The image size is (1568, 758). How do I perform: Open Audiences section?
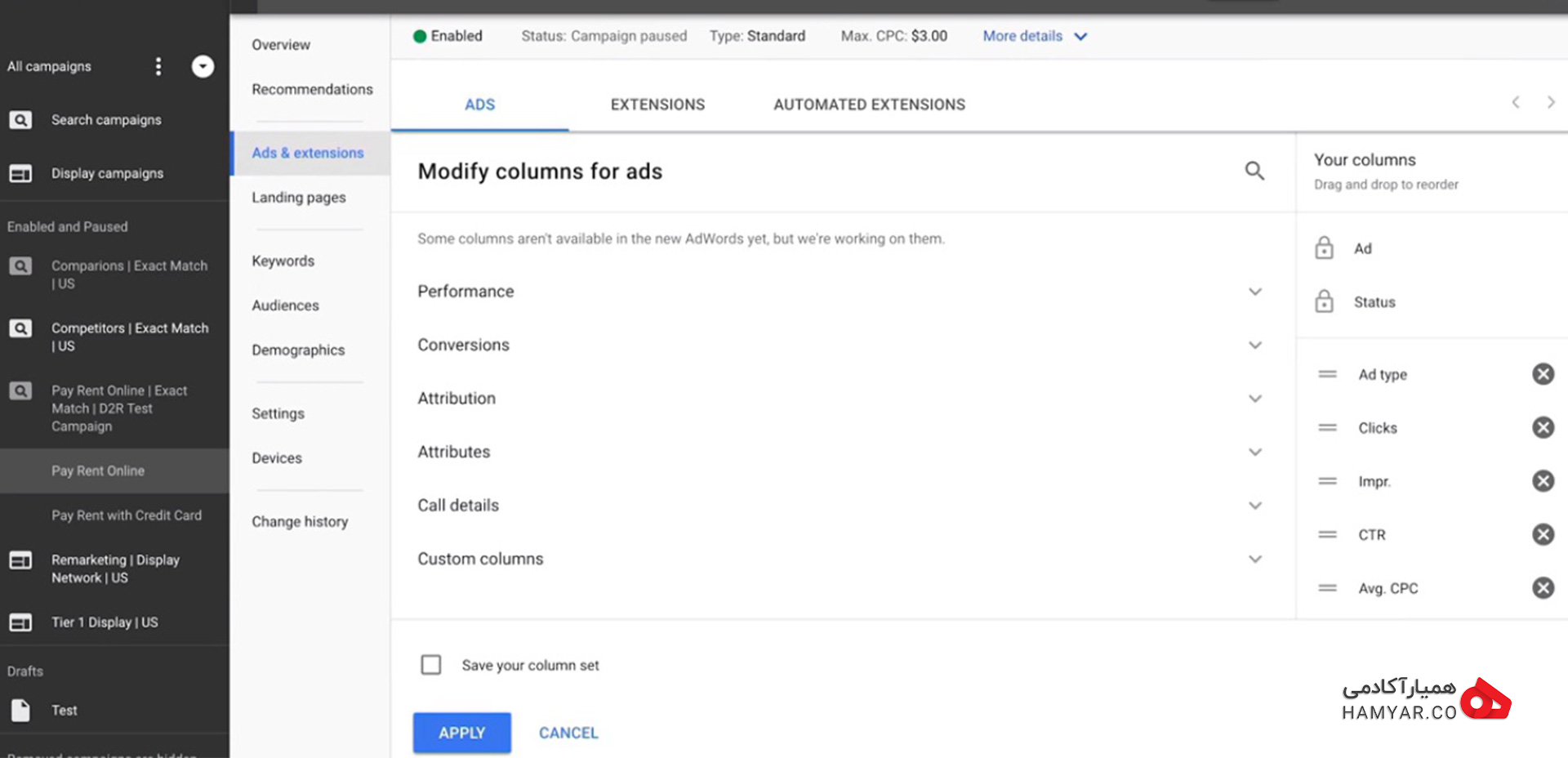285,305
